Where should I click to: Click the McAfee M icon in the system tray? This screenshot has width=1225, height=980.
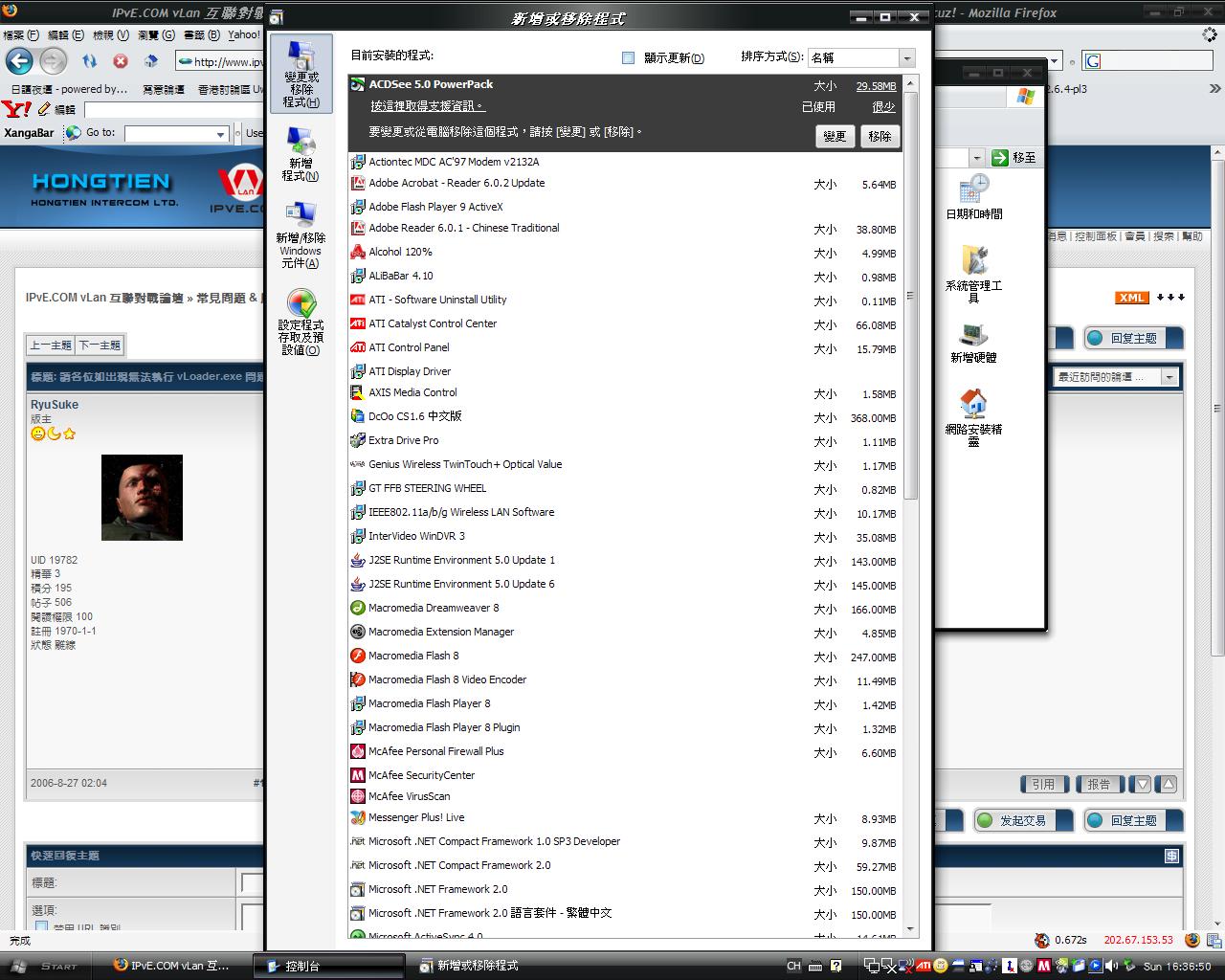1044,966
